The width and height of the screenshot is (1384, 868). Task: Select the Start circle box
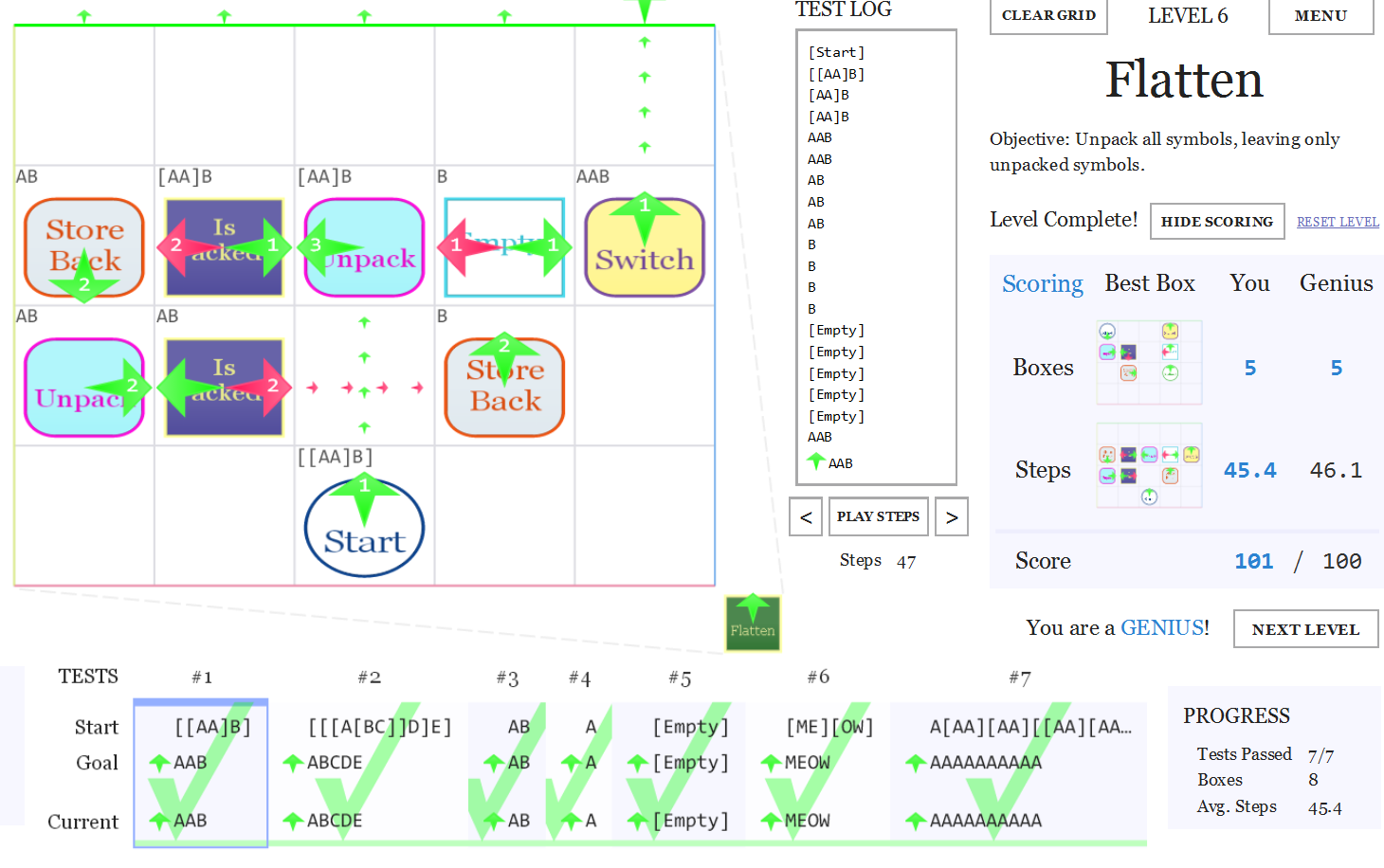coord(364,529)
